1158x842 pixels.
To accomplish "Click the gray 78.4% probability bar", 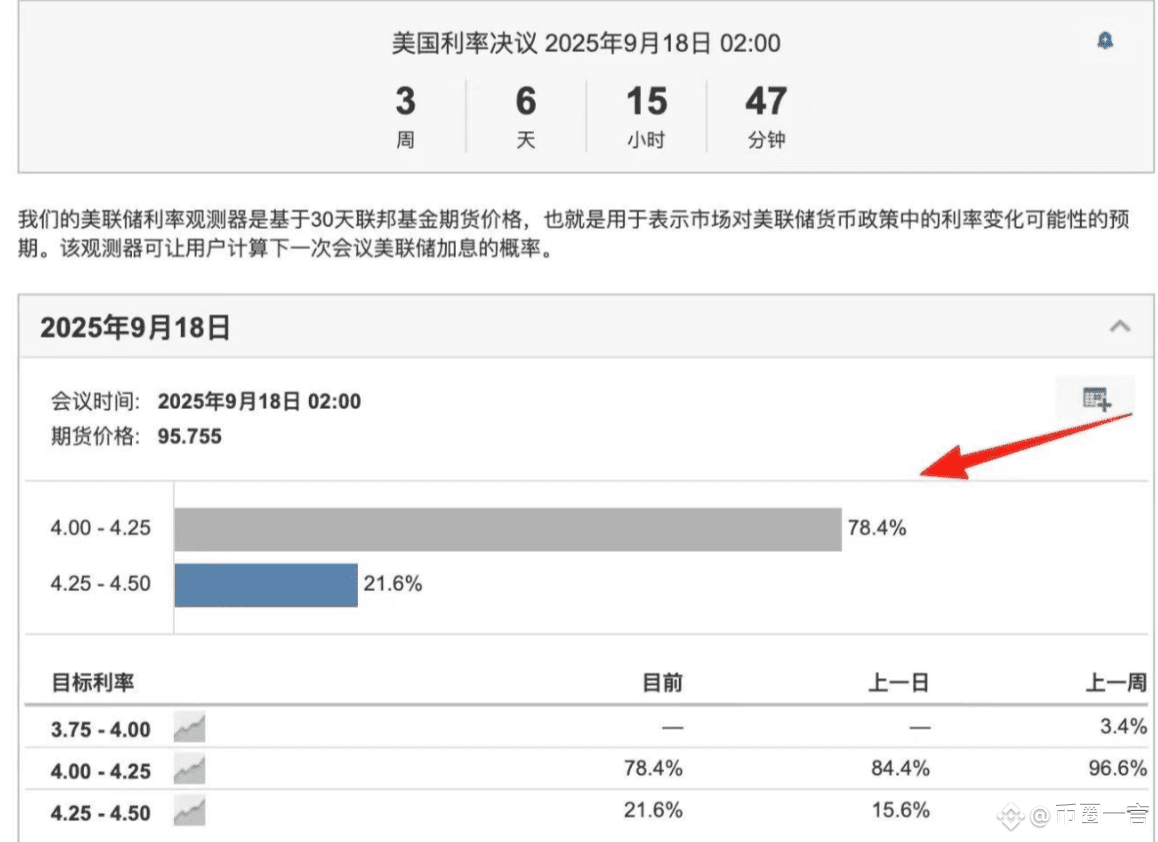I will pos(508,529).
